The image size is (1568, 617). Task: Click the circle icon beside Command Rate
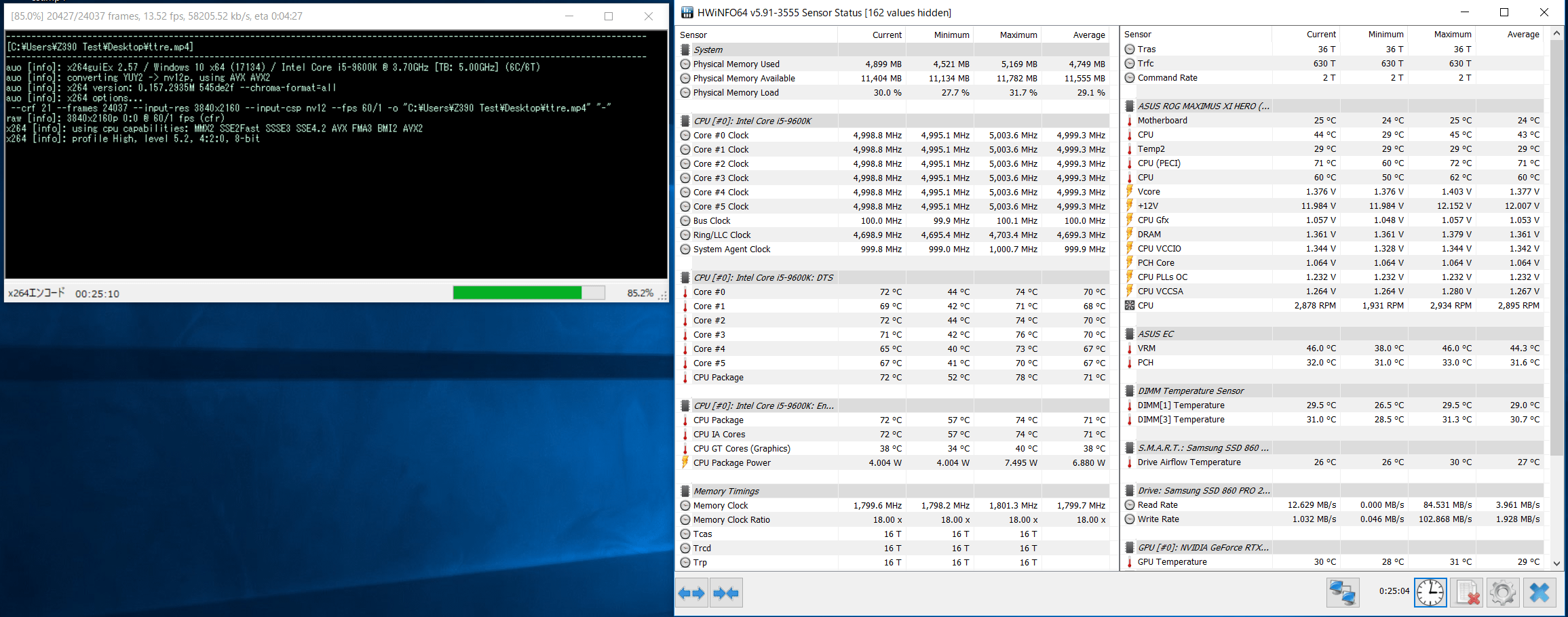pyautogui.click(x=1130, y=78)
